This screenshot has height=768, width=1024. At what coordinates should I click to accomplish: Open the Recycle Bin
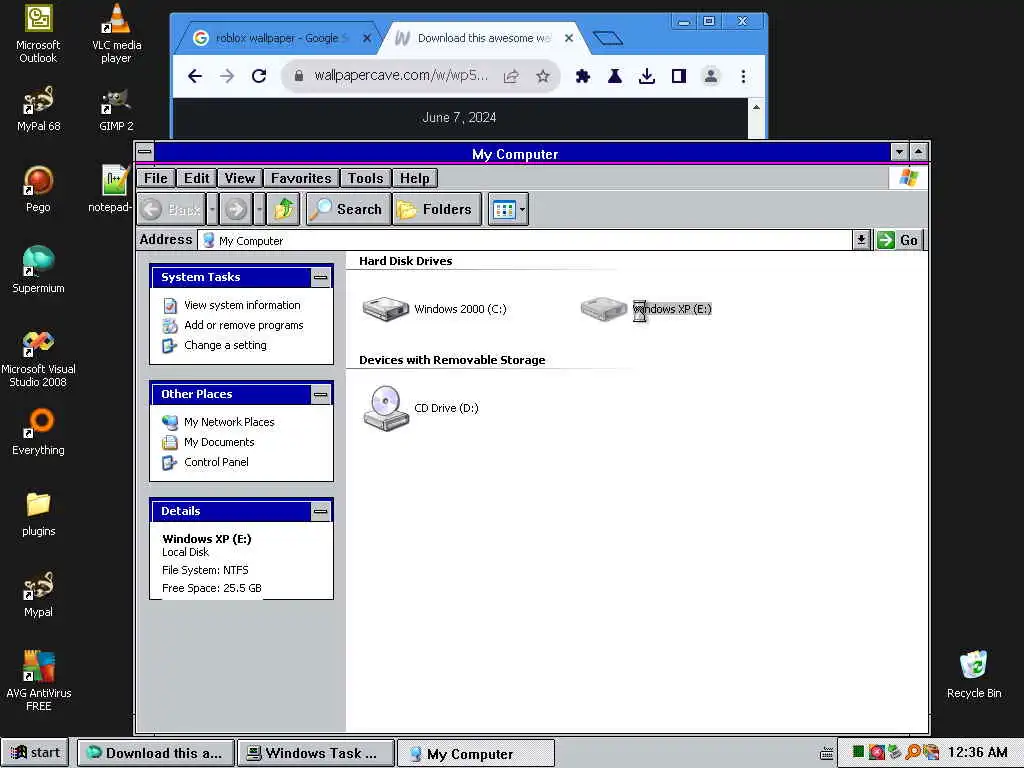974,675
